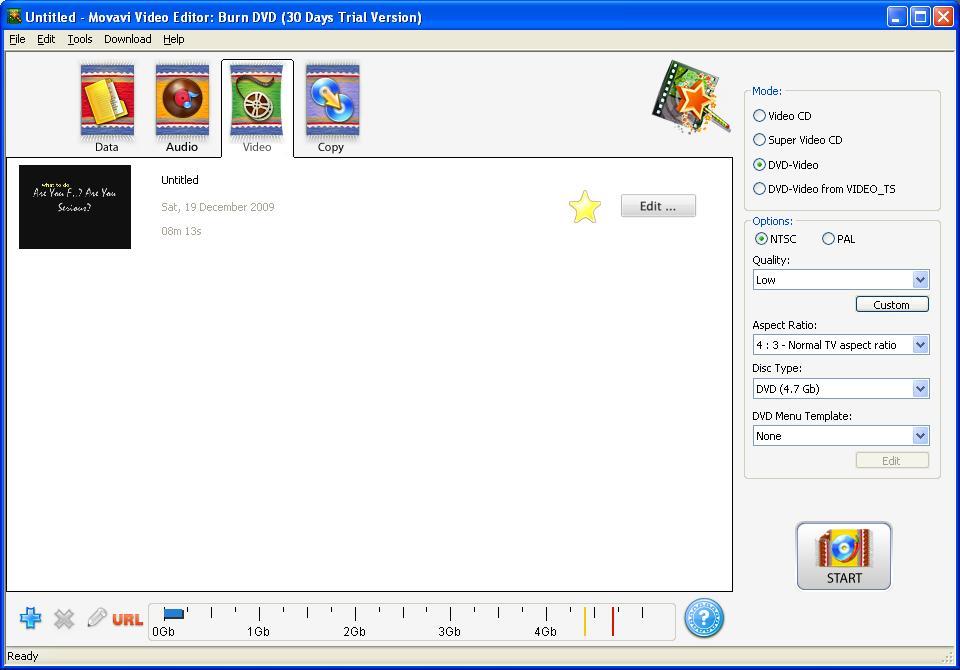
Task: Select the Video CD mode
Action: point(760,115)
